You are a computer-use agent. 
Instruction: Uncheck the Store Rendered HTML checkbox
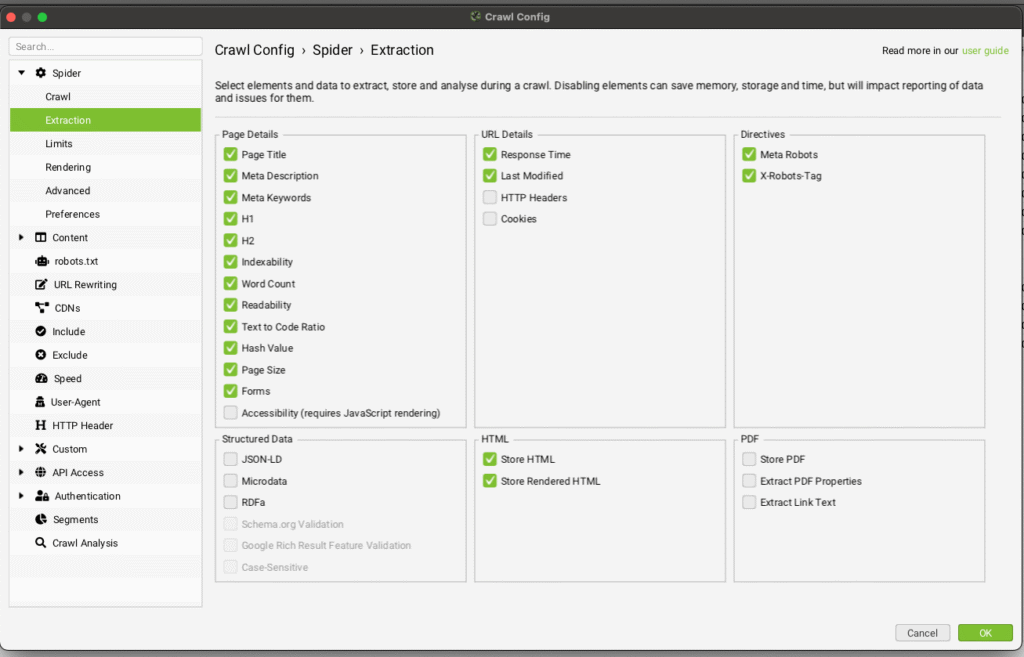pos(490,481)
